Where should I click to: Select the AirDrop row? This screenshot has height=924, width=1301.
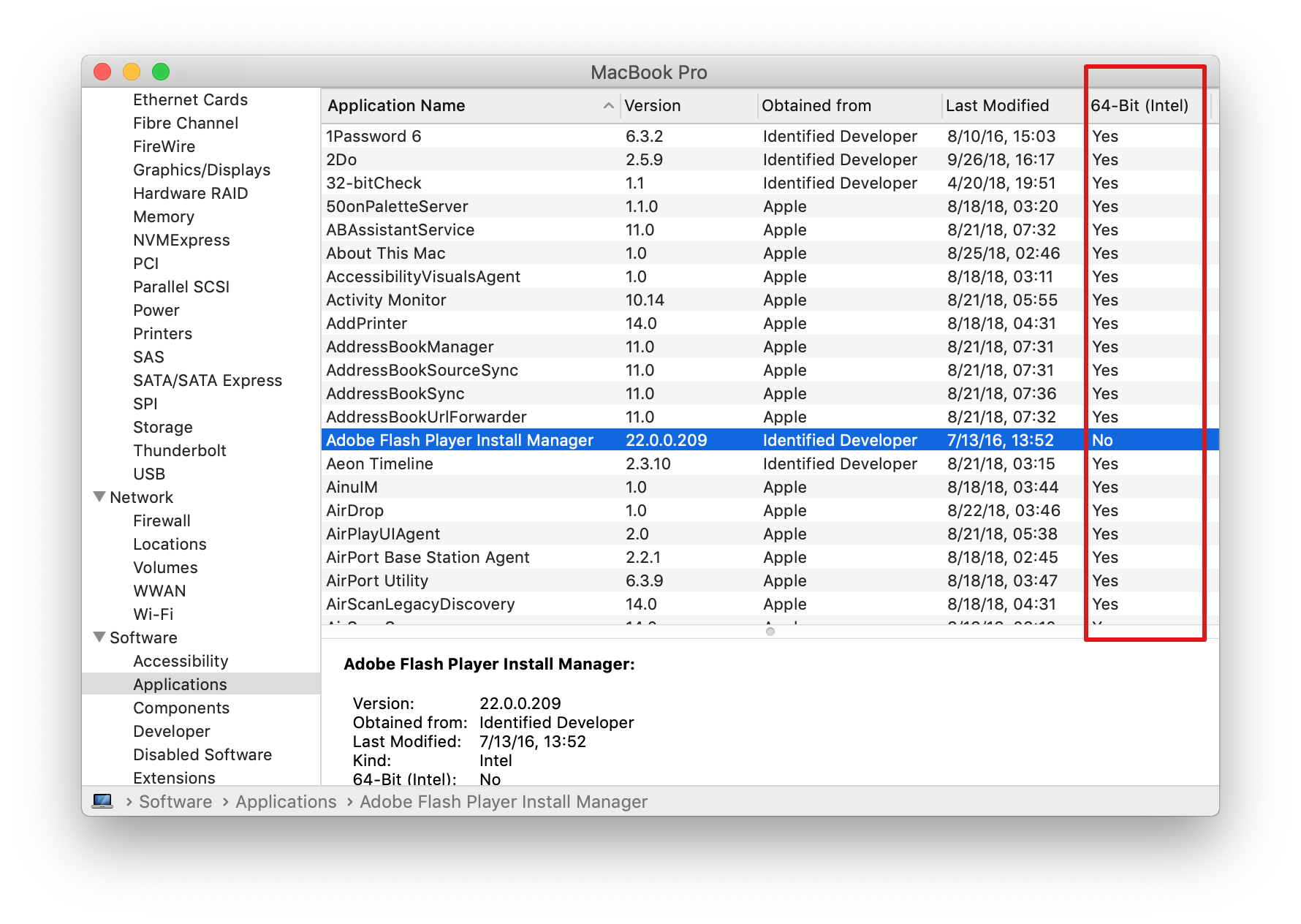[x=770, y=510]
